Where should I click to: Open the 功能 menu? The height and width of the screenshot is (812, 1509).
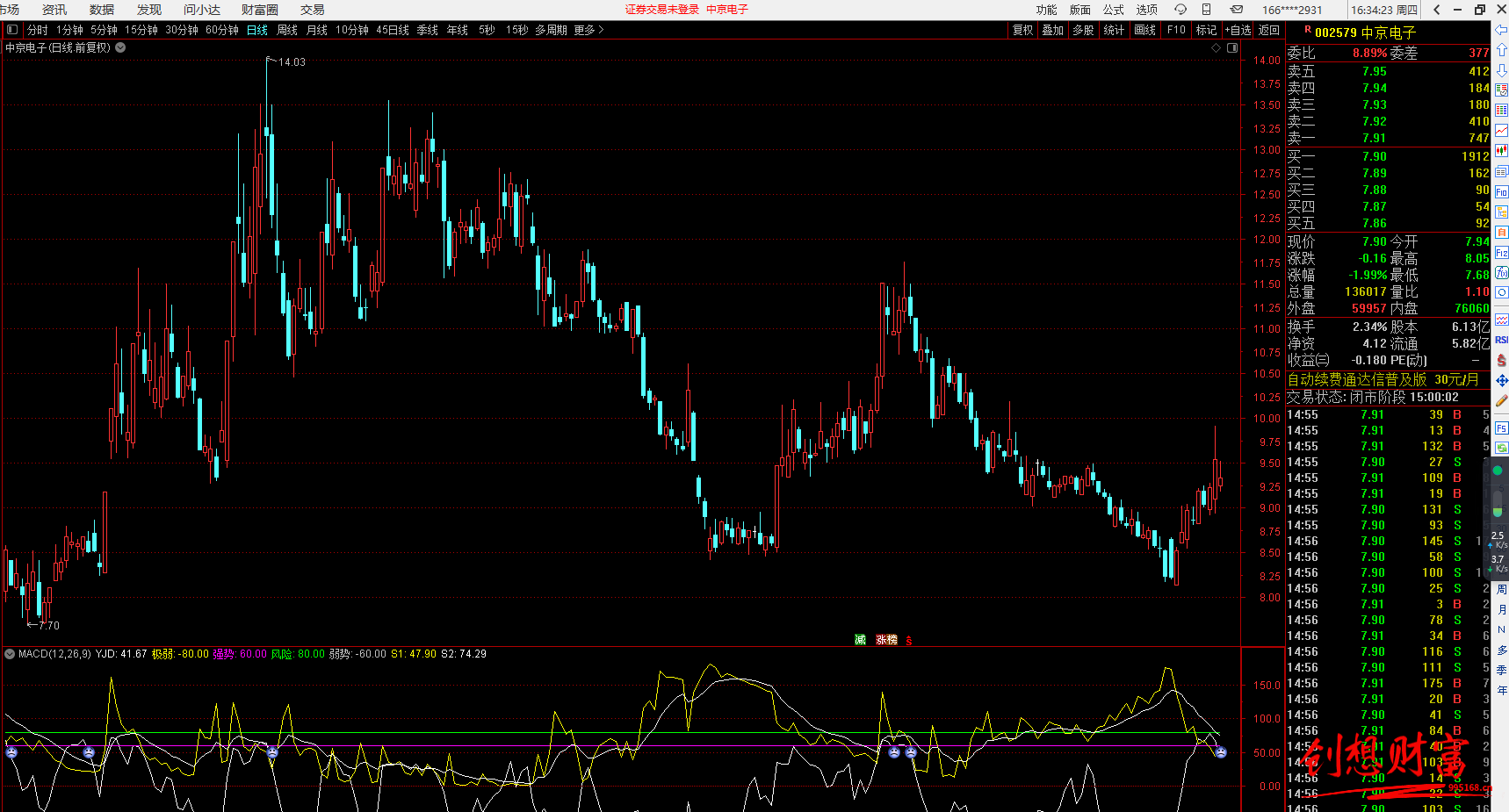pyautogui.click(x=1047, y=10)
